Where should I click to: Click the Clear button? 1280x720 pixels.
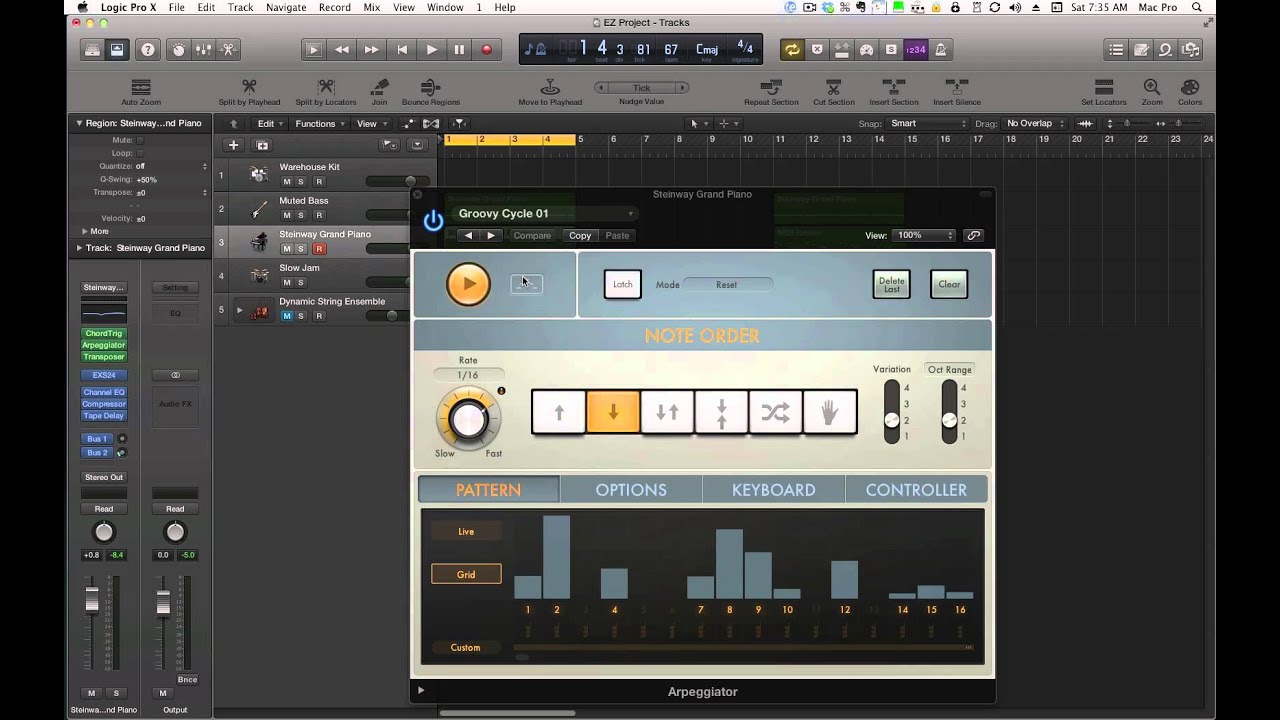[x=949, y=284]
